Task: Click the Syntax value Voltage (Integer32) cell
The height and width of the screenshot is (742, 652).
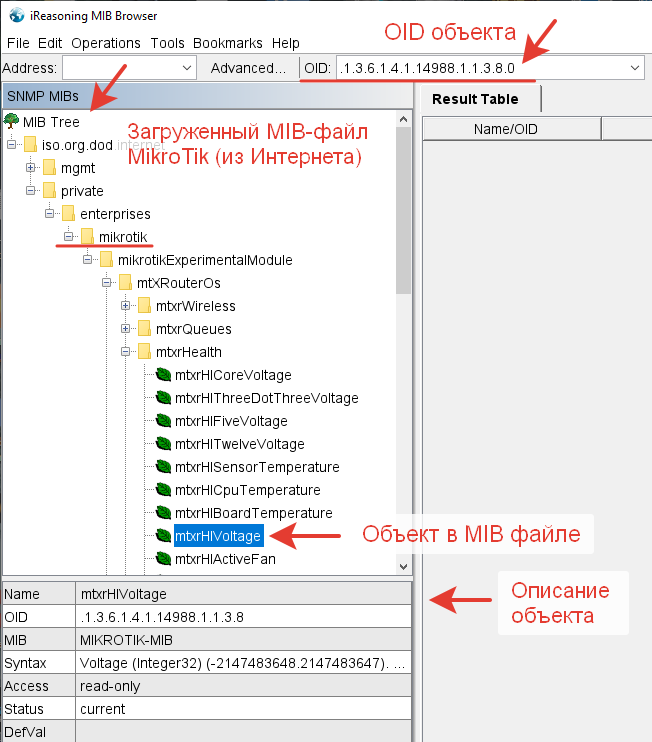Action: tap(243, 663)
